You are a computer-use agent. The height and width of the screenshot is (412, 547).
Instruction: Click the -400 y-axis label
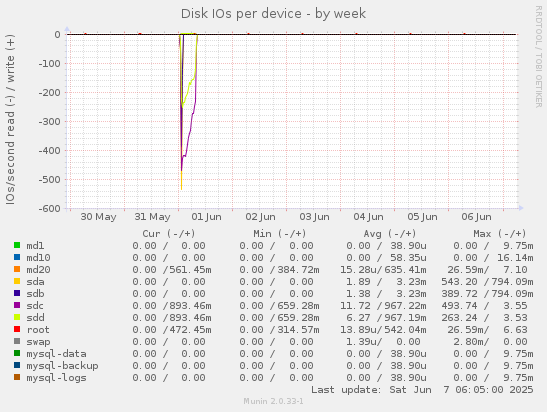click(49, 151)
